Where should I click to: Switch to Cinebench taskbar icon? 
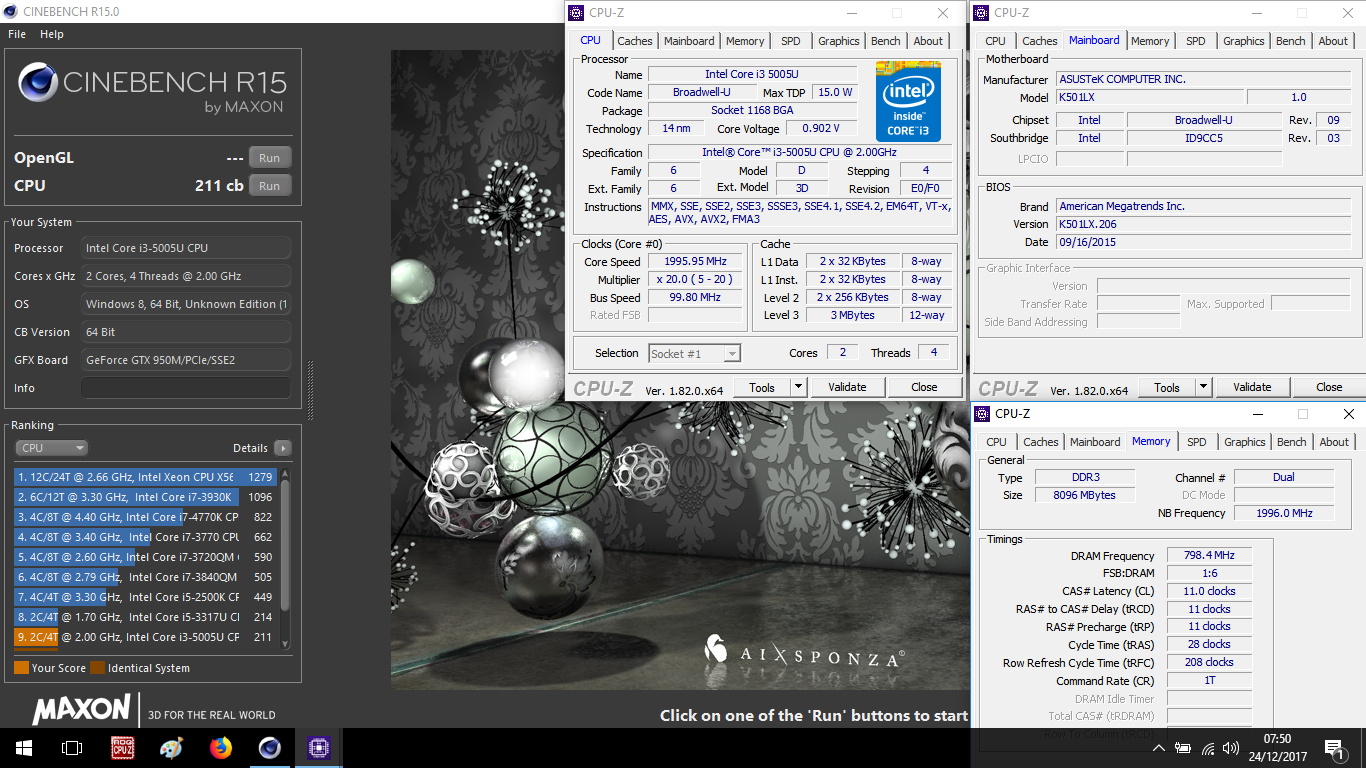pos(270,747)
